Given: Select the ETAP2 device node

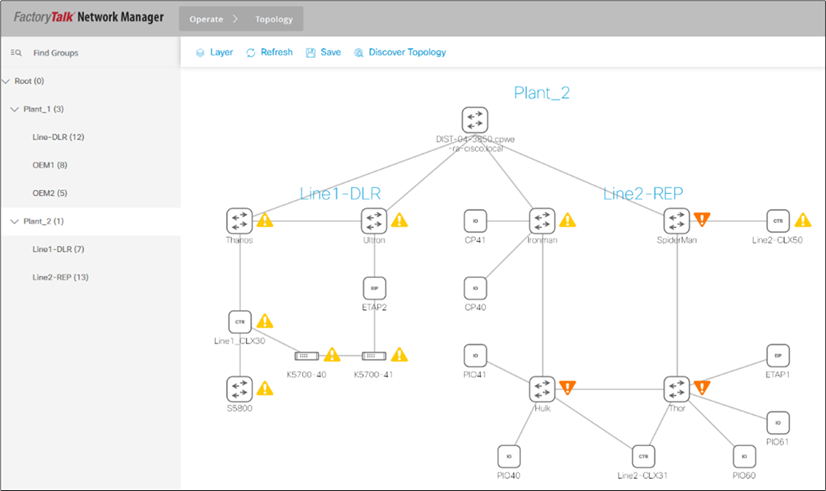Looking at the screenshot, I should tap(374, 288).
